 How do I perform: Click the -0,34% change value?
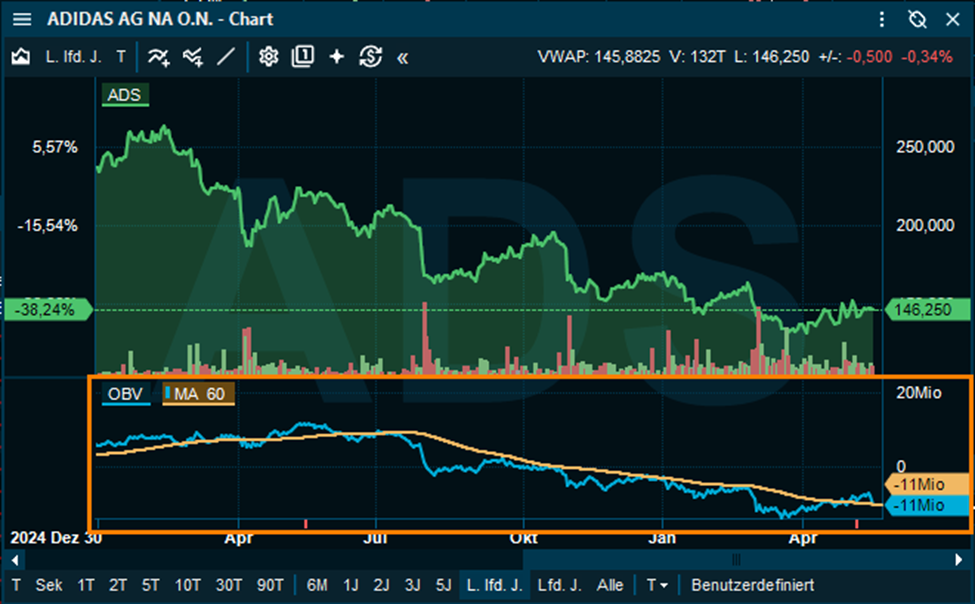tap(926, 57)
